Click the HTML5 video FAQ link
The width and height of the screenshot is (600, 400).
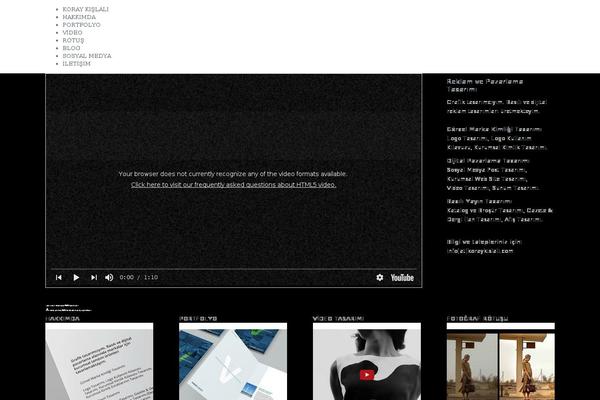pyautogui.click(x=233, y=184)
